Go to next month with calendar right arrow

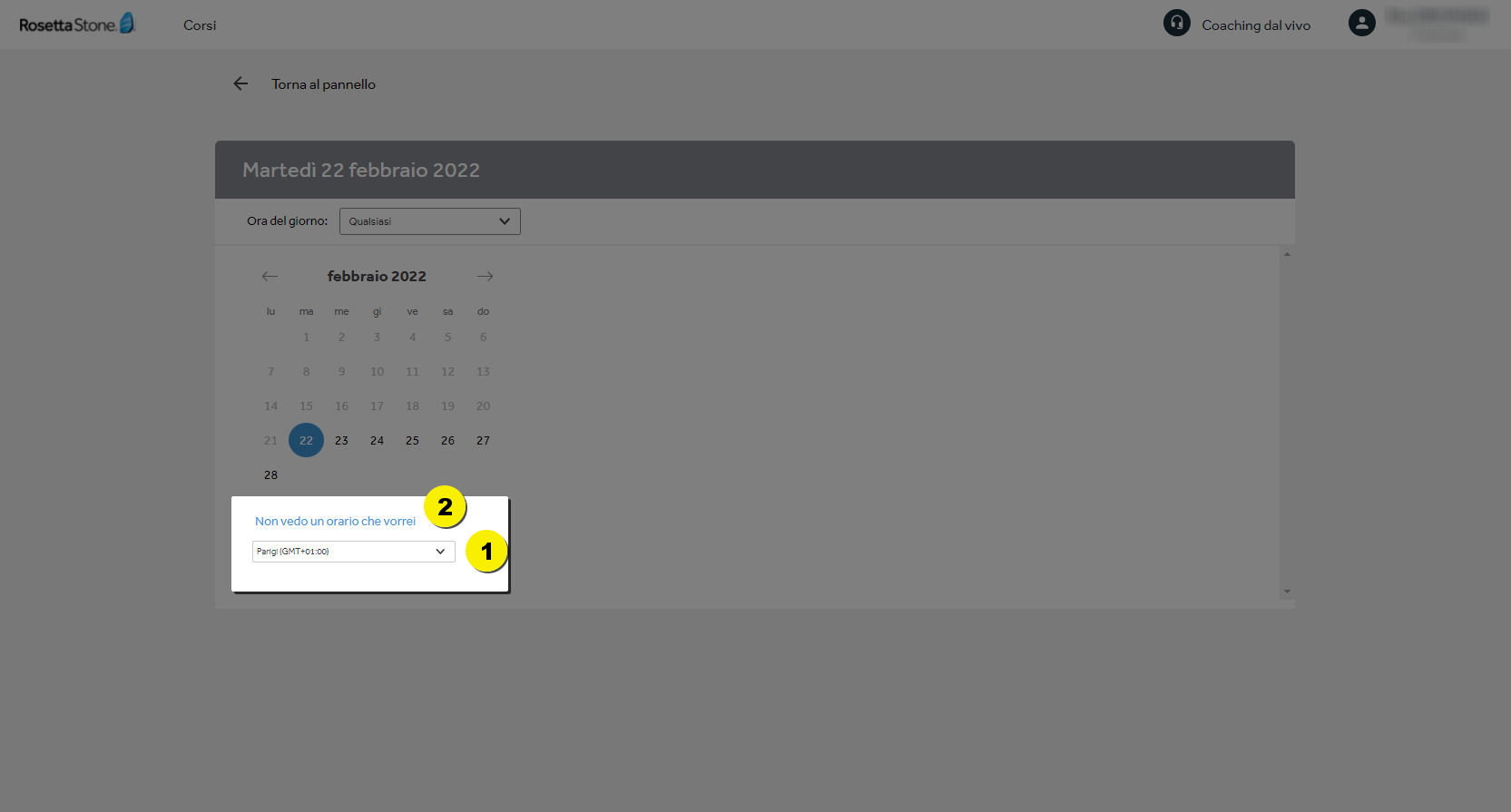485,276
